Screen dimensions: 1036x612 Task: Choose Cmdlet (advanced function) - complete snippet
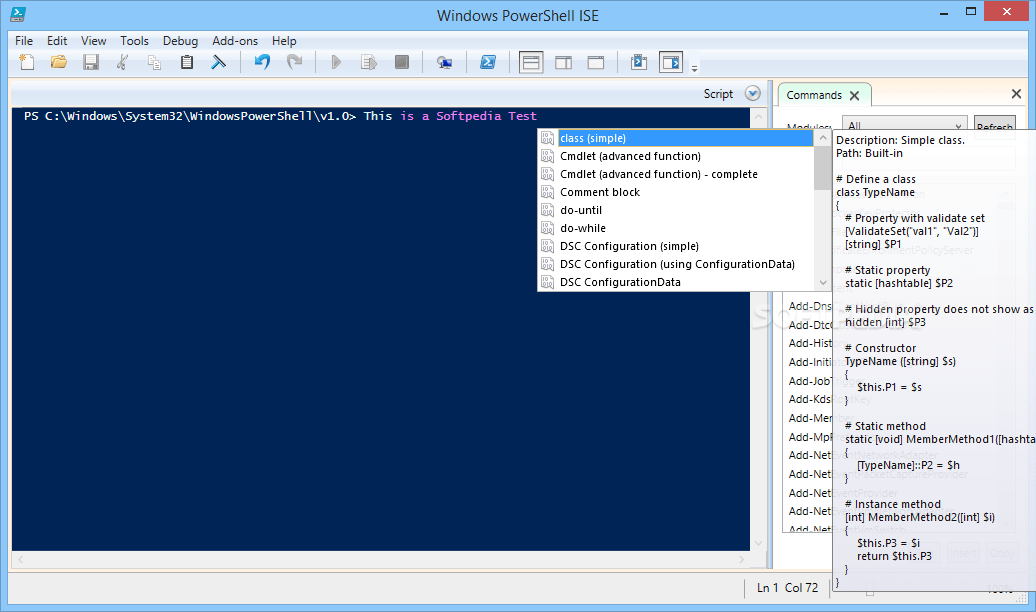tap(676, 174)
